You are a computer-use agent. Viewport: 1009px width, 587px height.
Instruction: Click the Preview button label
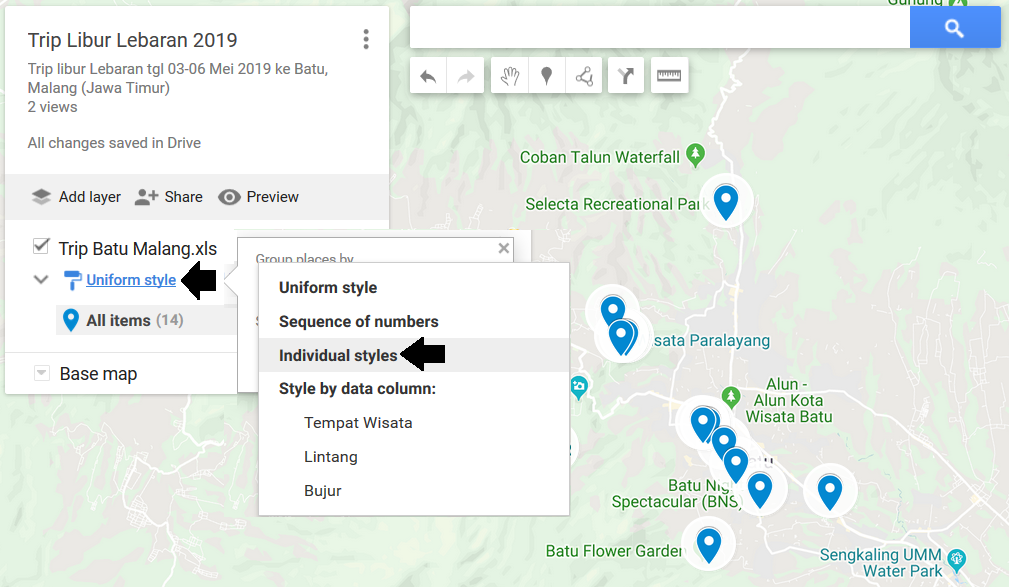272,197
